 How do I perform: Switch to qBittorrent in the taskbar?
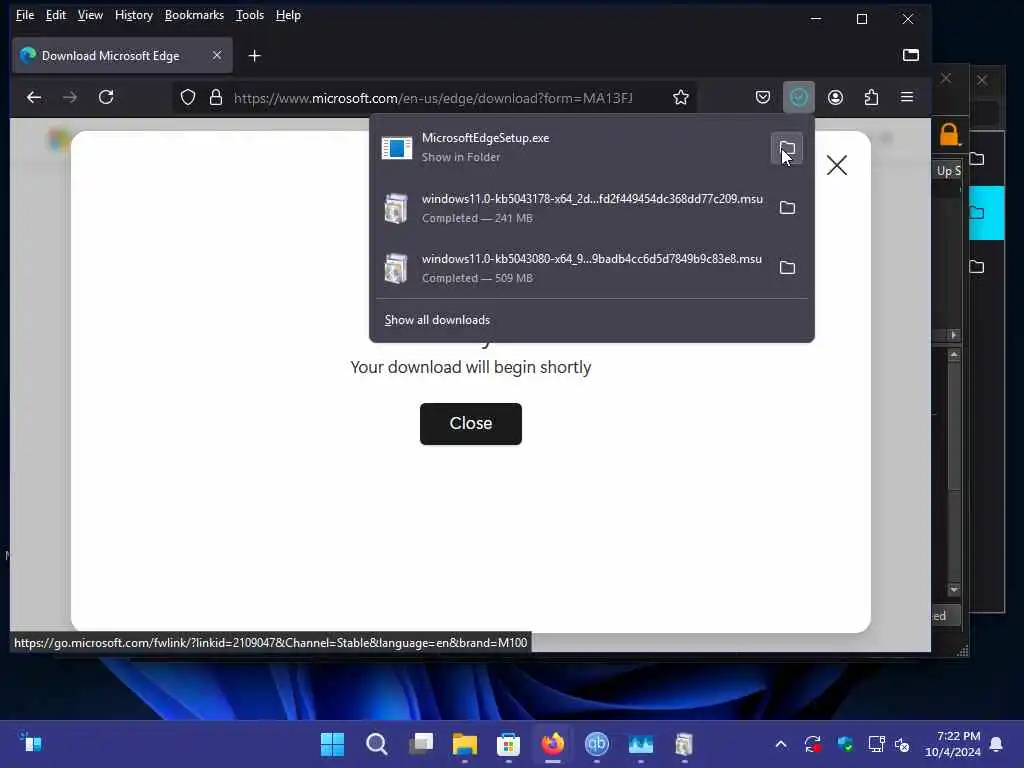tap(596, 744)
